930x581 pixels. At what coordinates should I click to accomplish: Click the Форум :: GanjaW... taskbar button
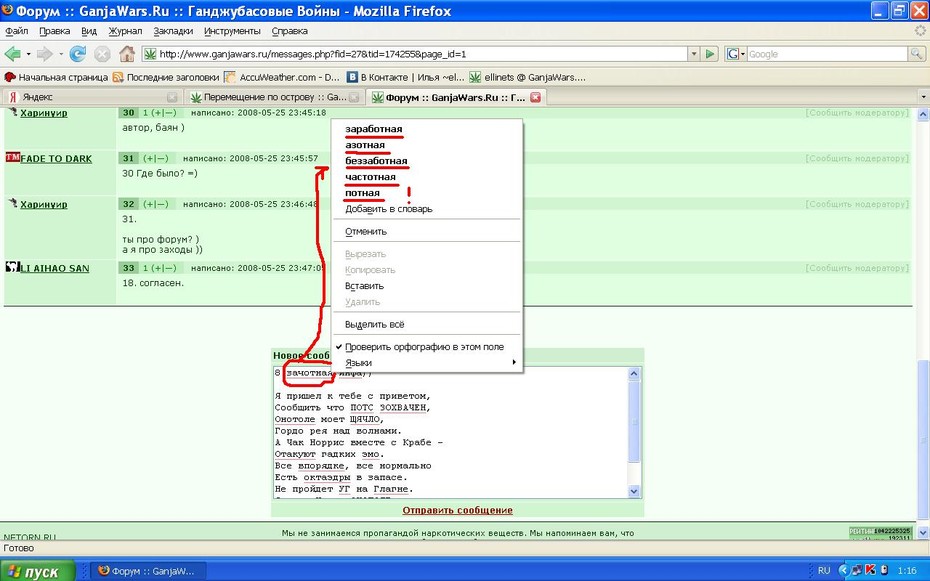[148, 571]
